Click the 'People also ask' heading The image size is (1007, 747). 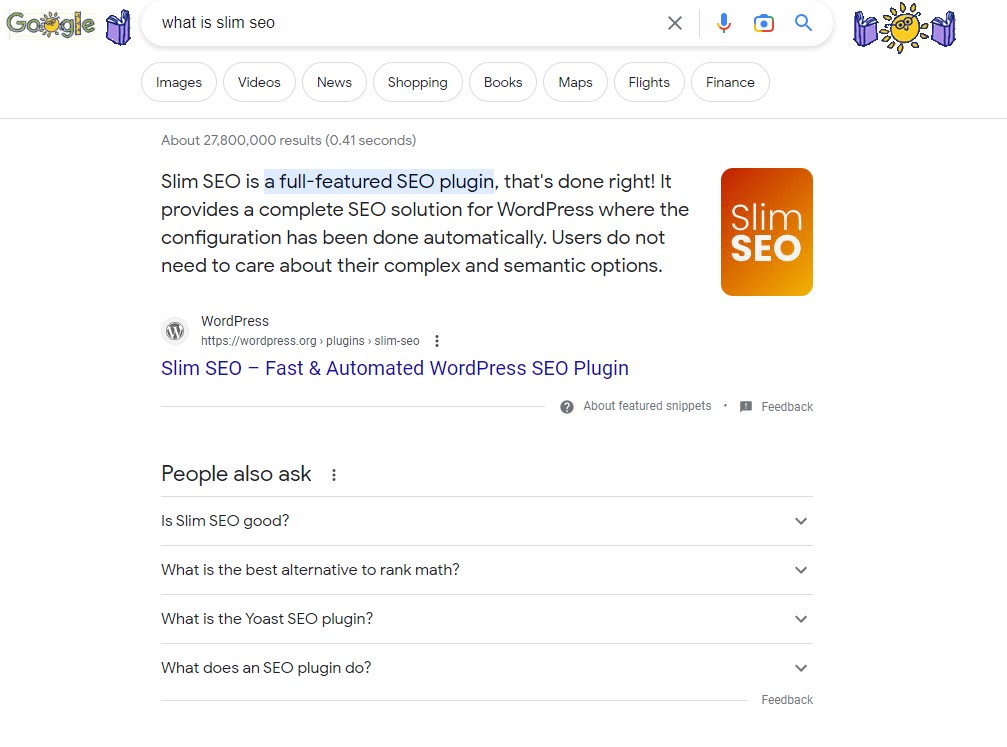(236, 474)
